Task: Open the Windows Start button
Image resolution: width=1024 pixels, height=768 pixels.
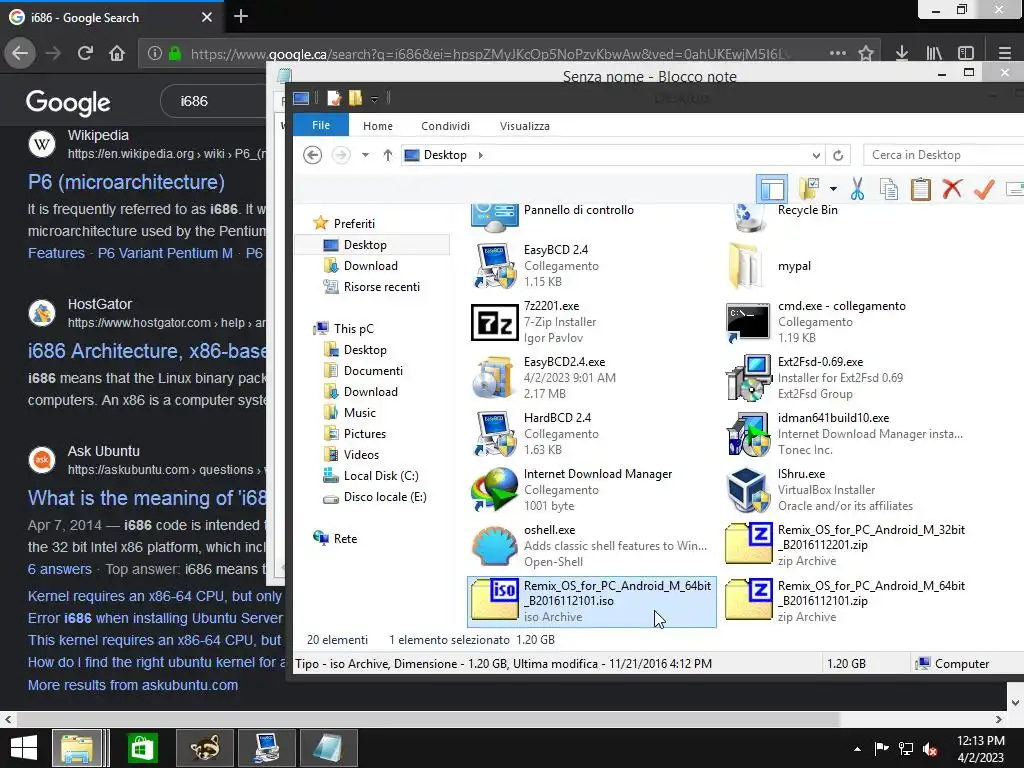Action: coord(24,748)
